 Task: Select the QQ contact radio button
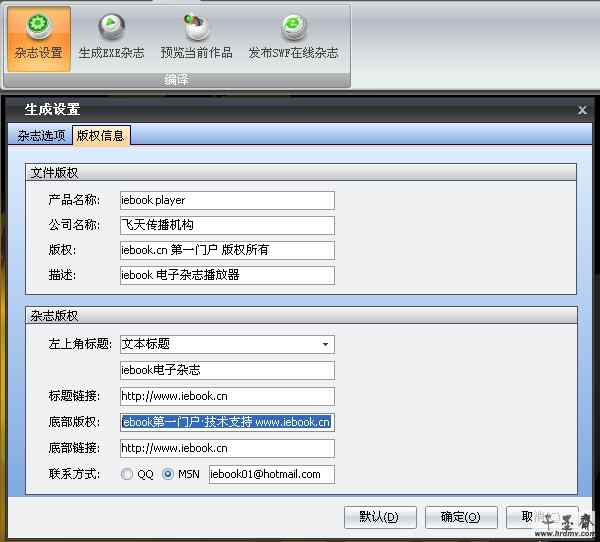pos(127,474)
